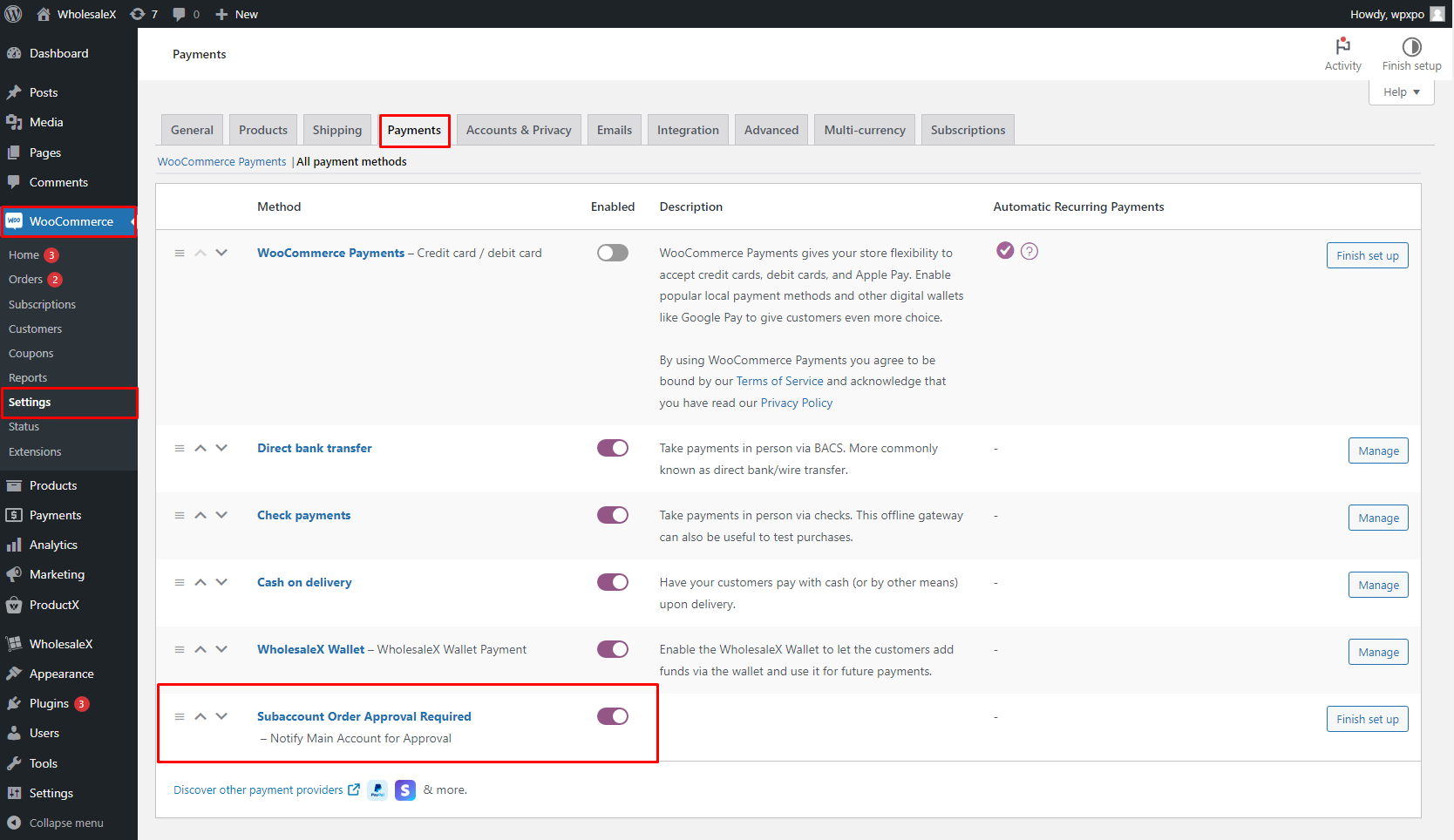Click Finish set up for WooCommerce Payments

pyautogui.click(x=1368, y=255)
